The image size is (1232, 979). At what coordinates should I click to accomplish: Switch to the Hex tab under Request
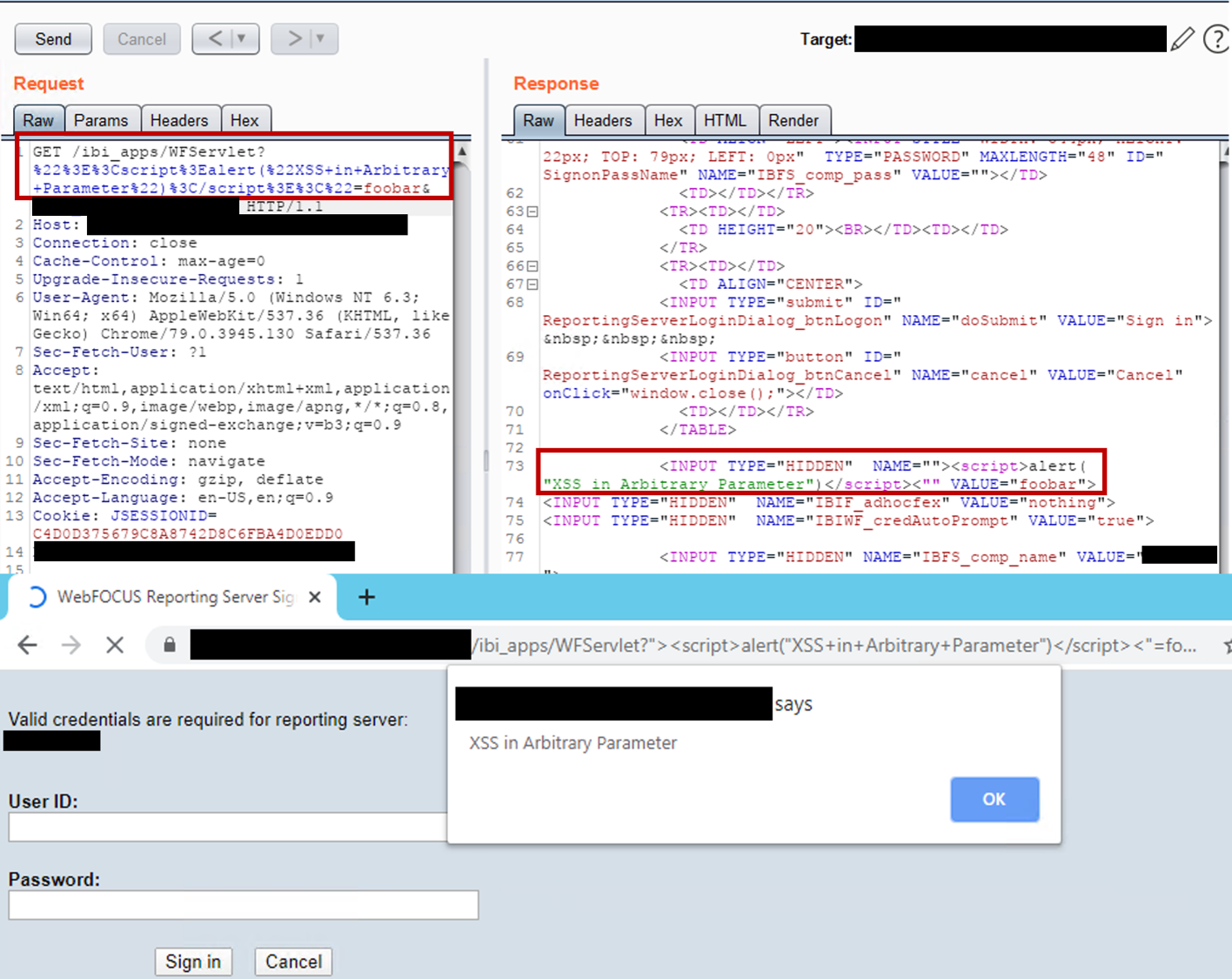tap(244, 120)
